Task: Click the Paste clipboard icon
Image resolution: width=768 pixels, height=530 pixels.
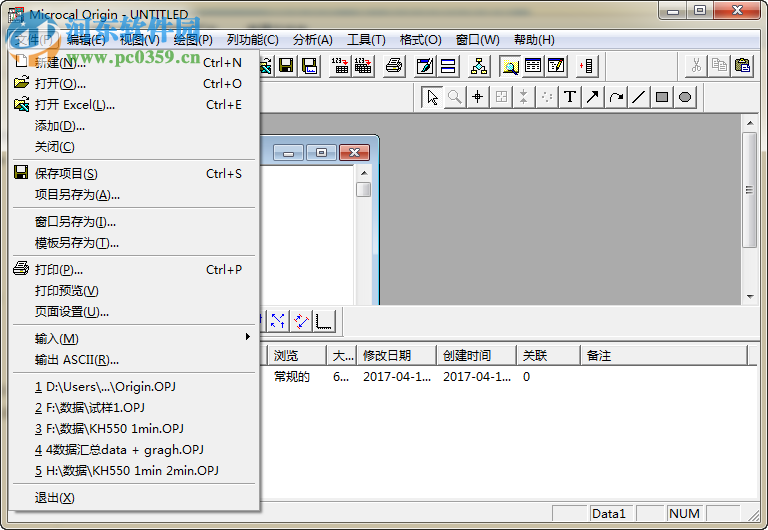Action: [x=741, y=66]
